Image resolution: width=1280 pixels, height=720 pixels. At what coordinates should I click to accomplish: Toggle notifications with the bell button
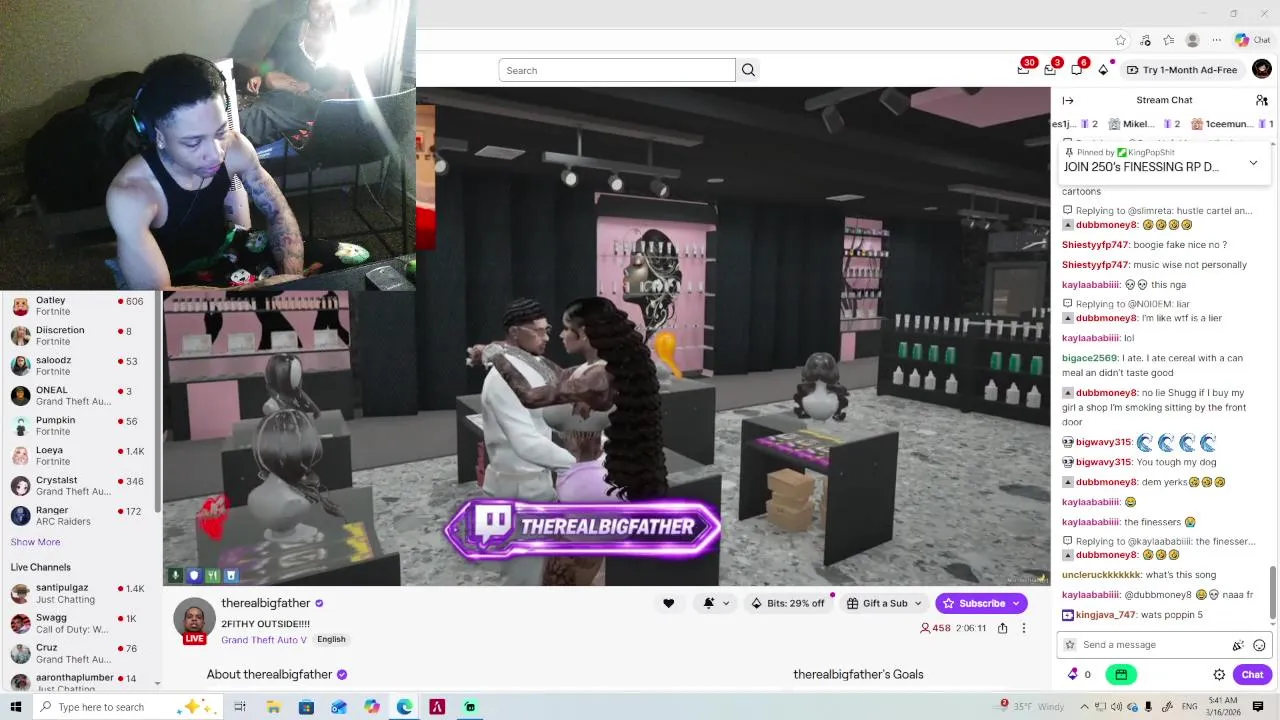[709, 603]
